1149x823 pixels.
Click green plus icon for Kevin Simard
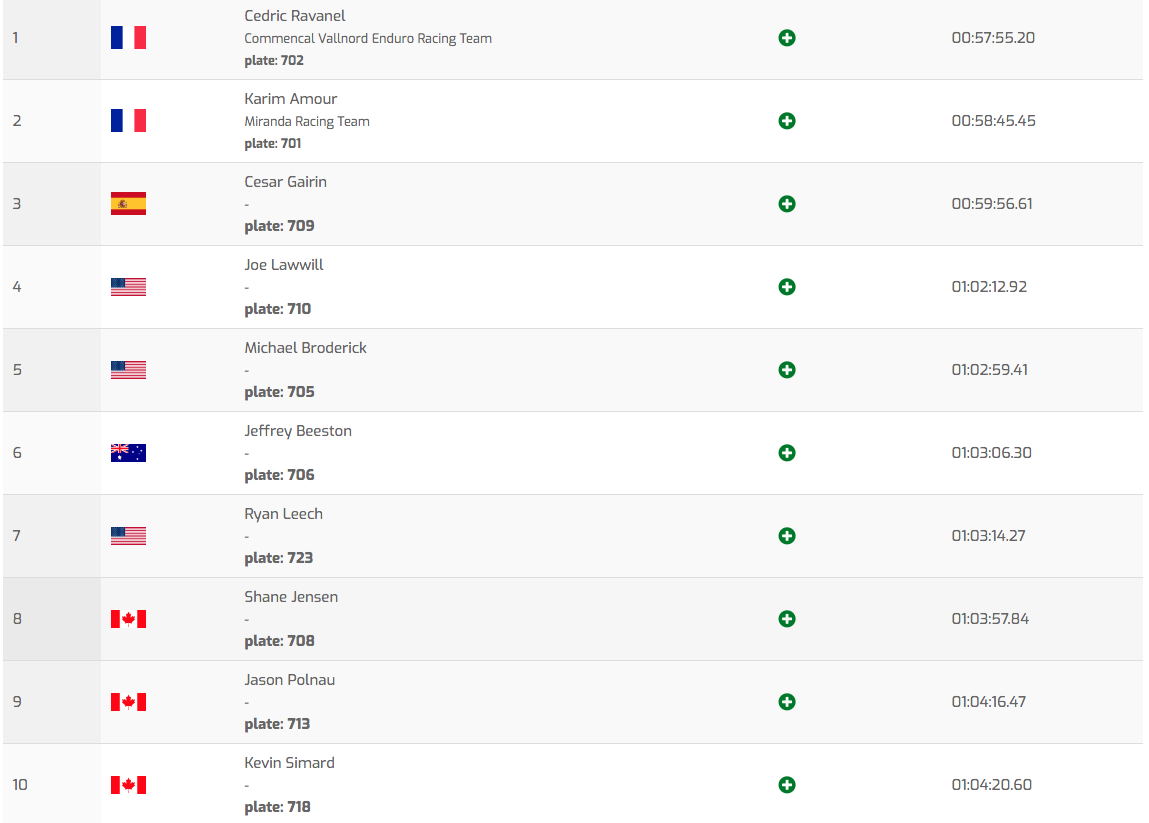pos(787,785)
